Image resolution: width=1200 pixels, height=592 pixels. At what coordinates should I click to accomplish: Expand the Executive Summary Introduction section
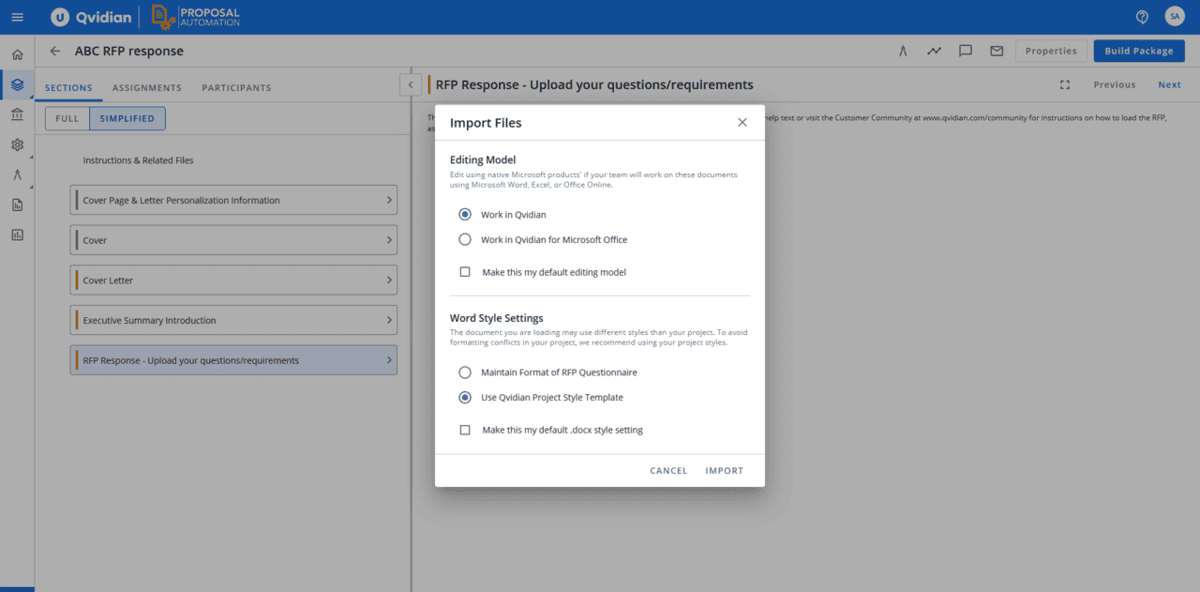coord(233,319)
